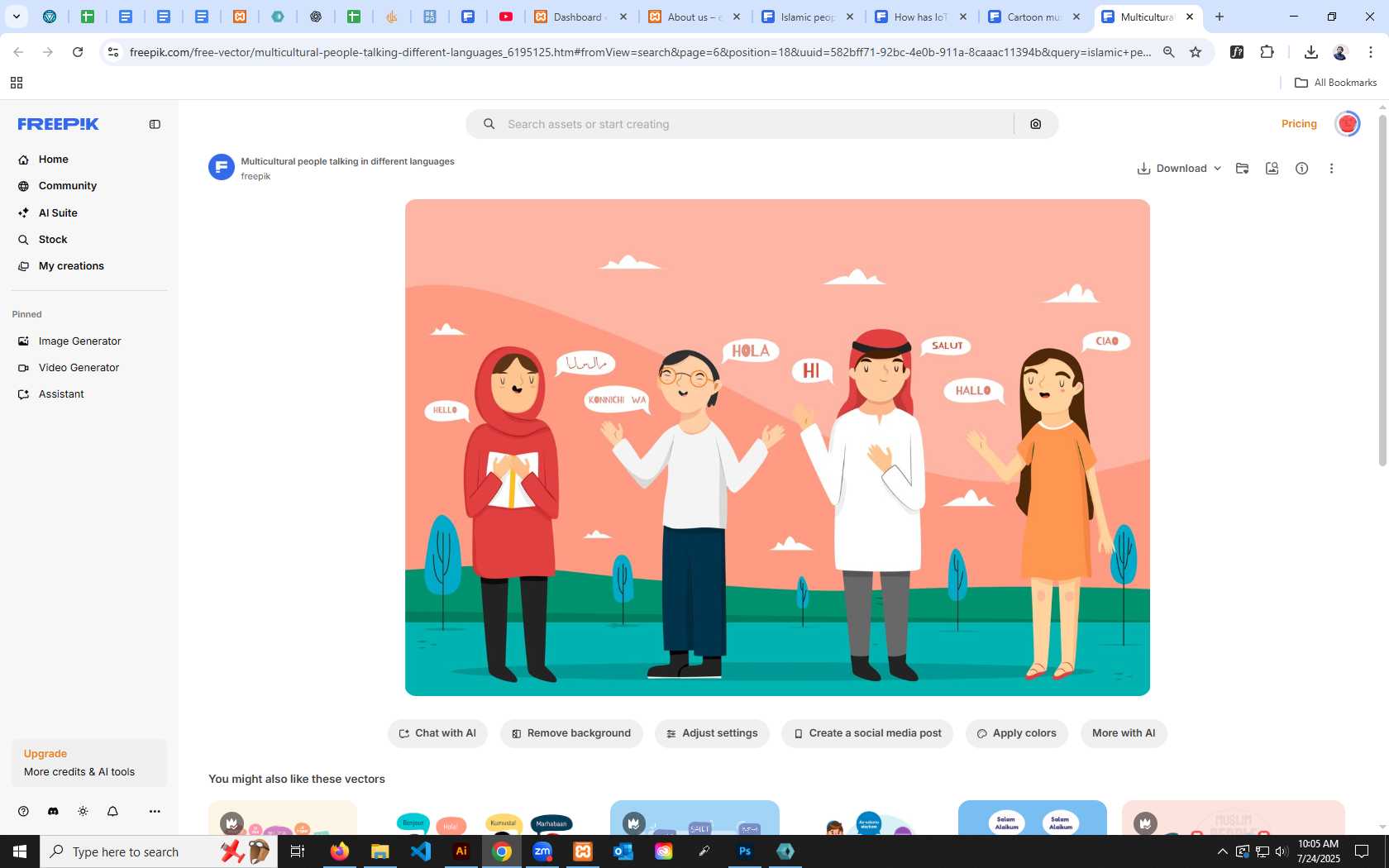Click Remove background button
Viewport: 1389px width, 868px height.
coord(571,733)
